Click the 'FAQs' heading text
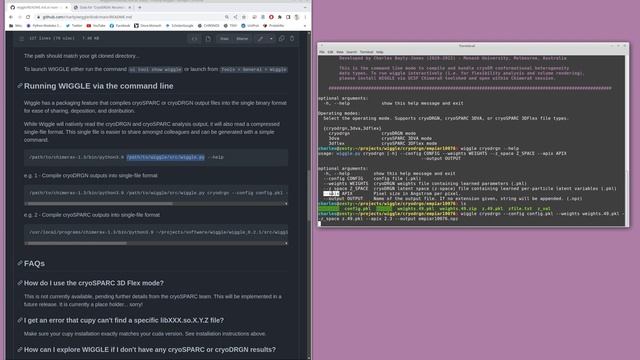640x360 pixels. tap(34, 264)
